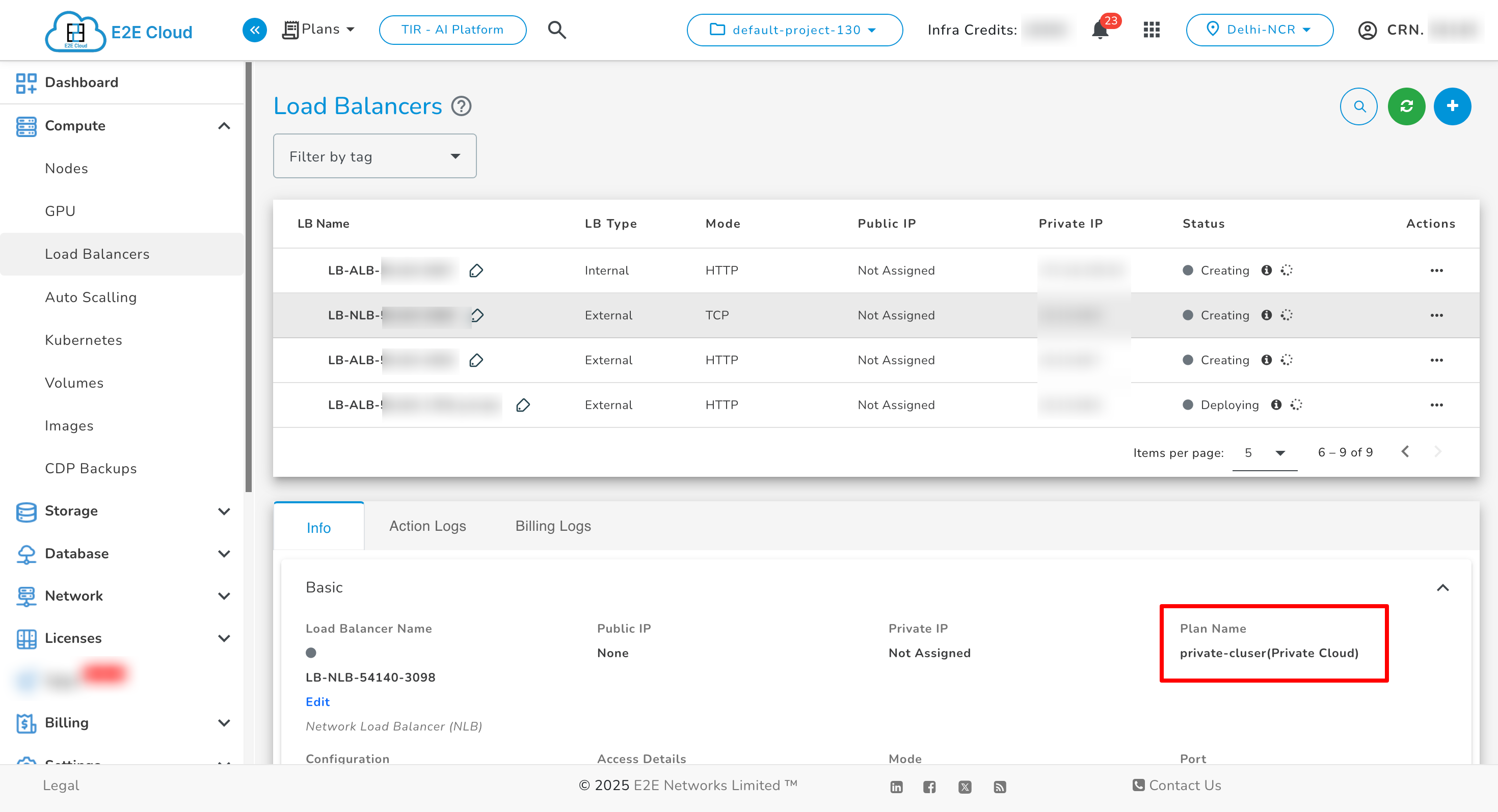This screenshot has height=812, width=1498.
Task: Switch to the Billing Logs tab
Action: 552,525
